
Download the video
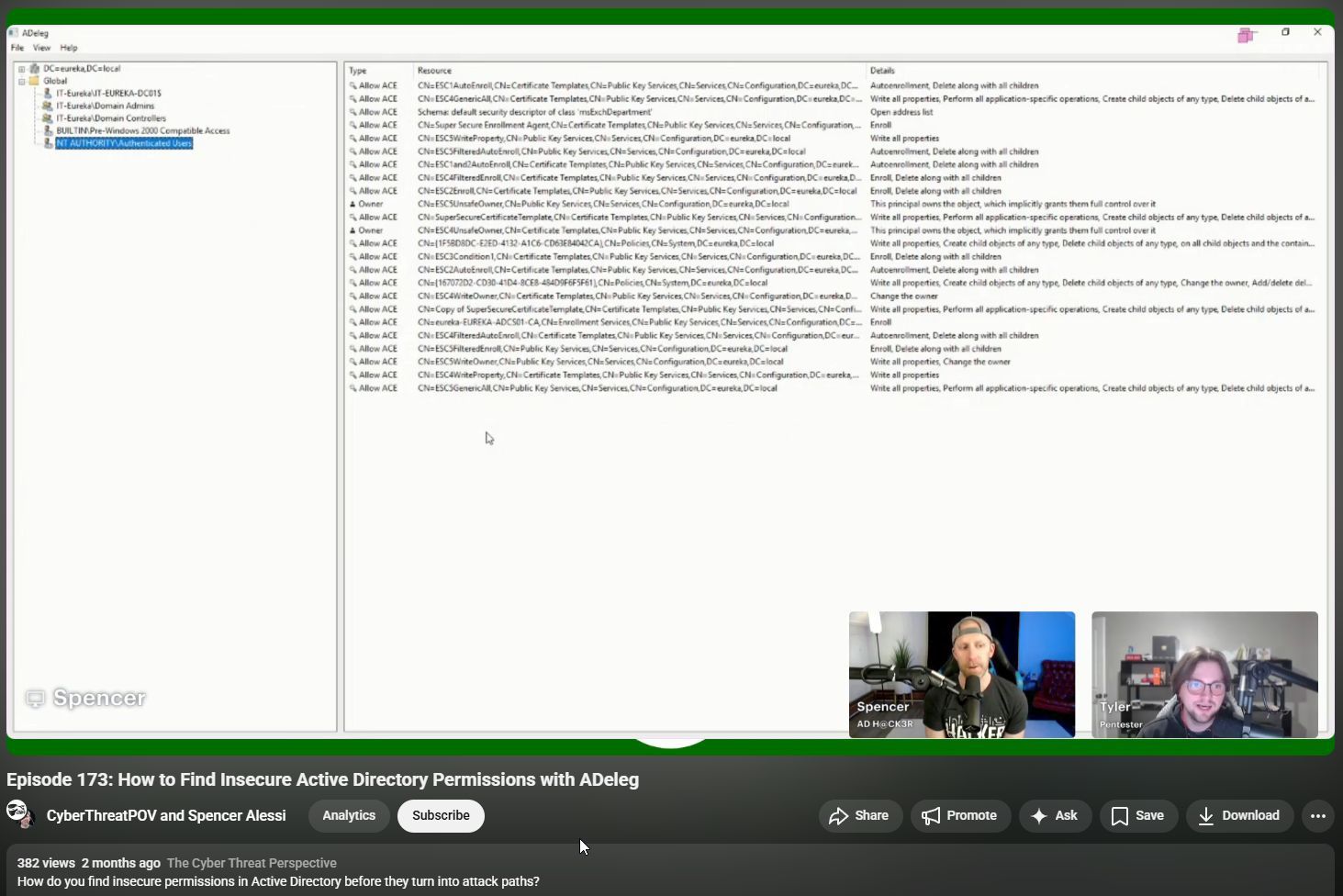tap(1239, 815)
